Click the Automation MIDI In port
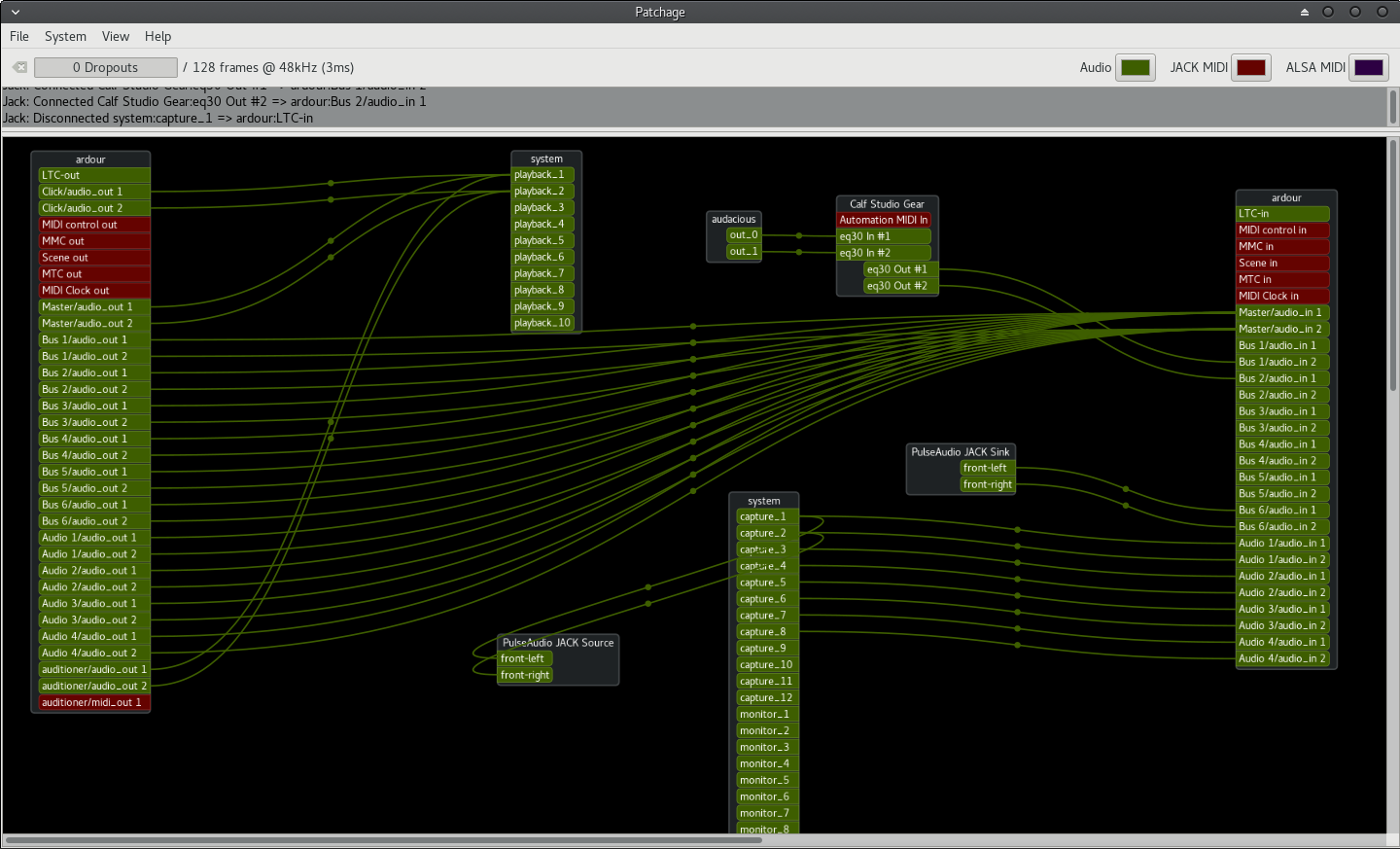This screenshot has height=849, width=1400. (x=884, y=220)
